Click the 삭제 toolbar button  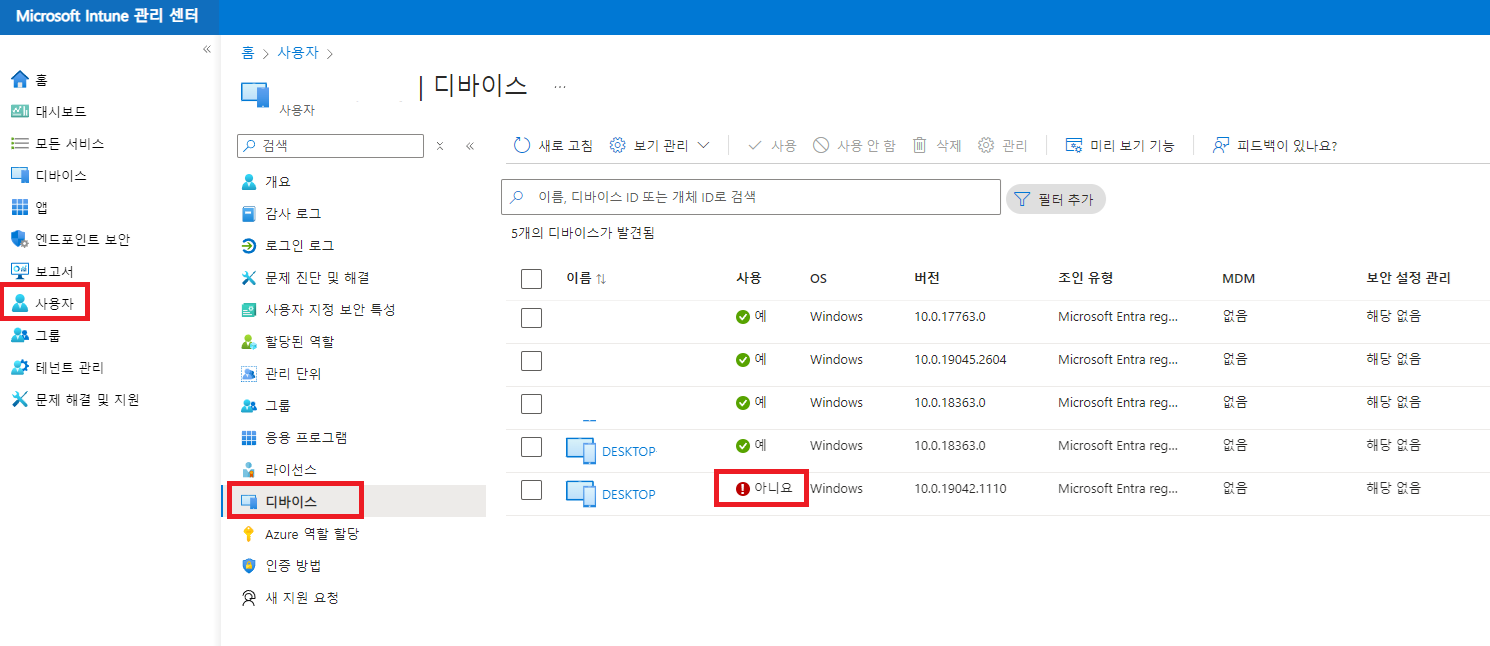[937, 146]
